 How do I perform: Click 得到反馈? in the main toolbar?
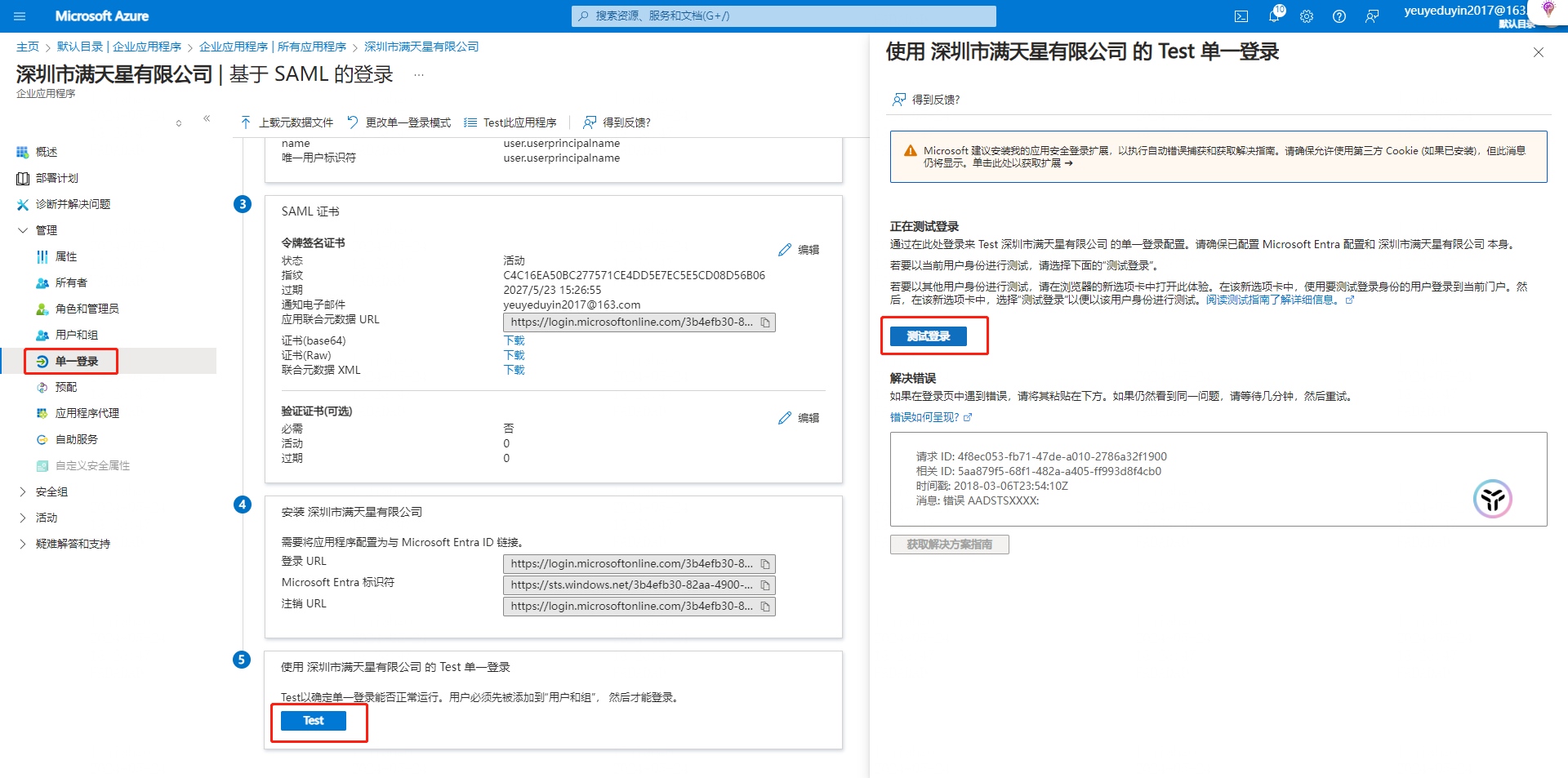pos(617,122)
